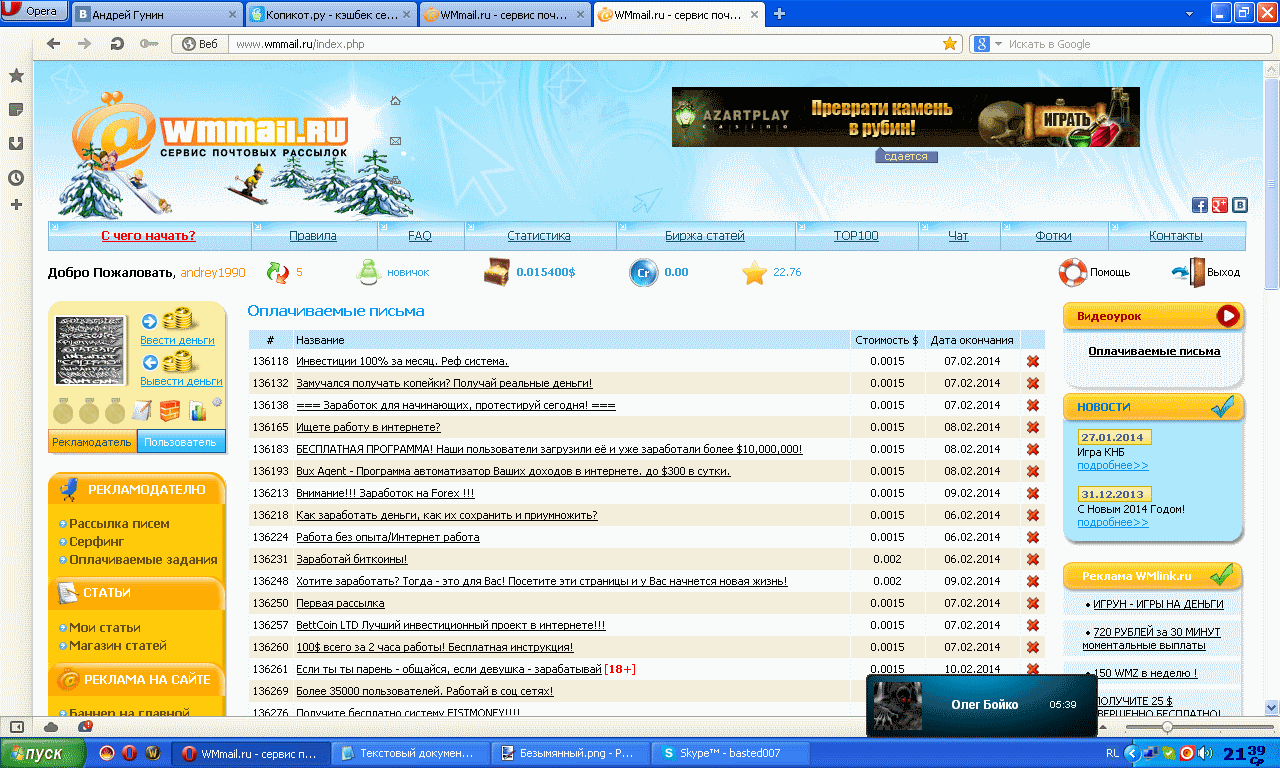Delete letter 136231 with red cross

pos(1033,559)
